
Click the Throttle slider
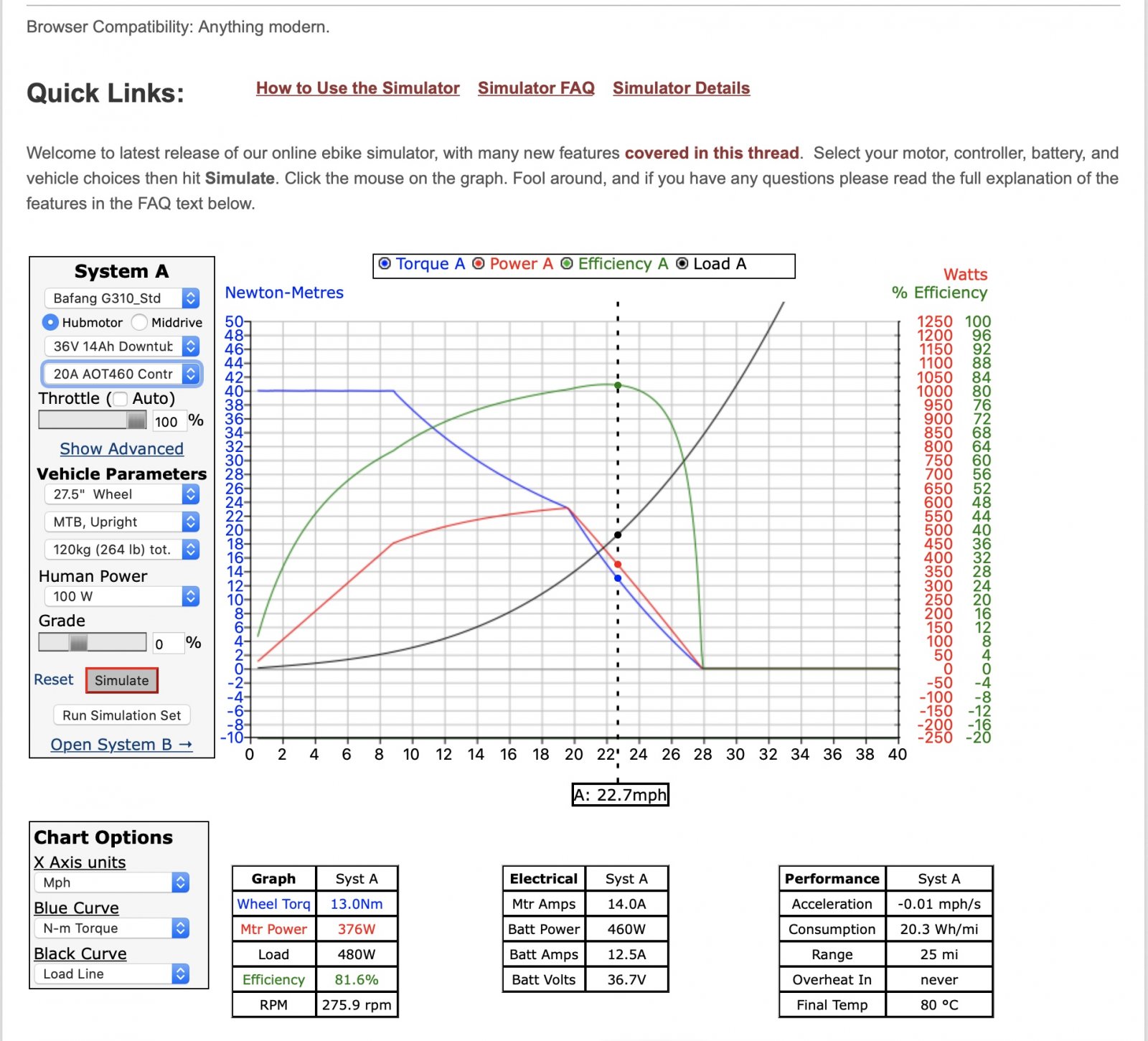93,420
